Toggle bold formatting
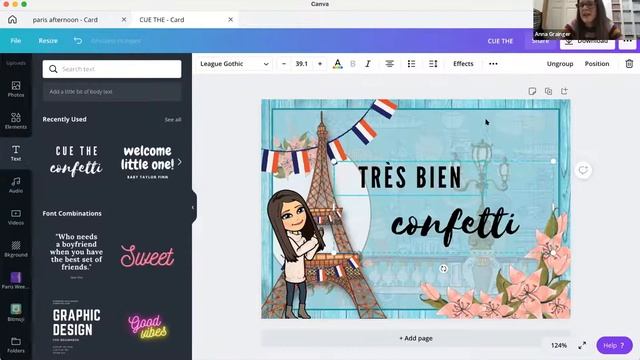Image resolution: width=640 pixels, height=360 pixels. 353,64
